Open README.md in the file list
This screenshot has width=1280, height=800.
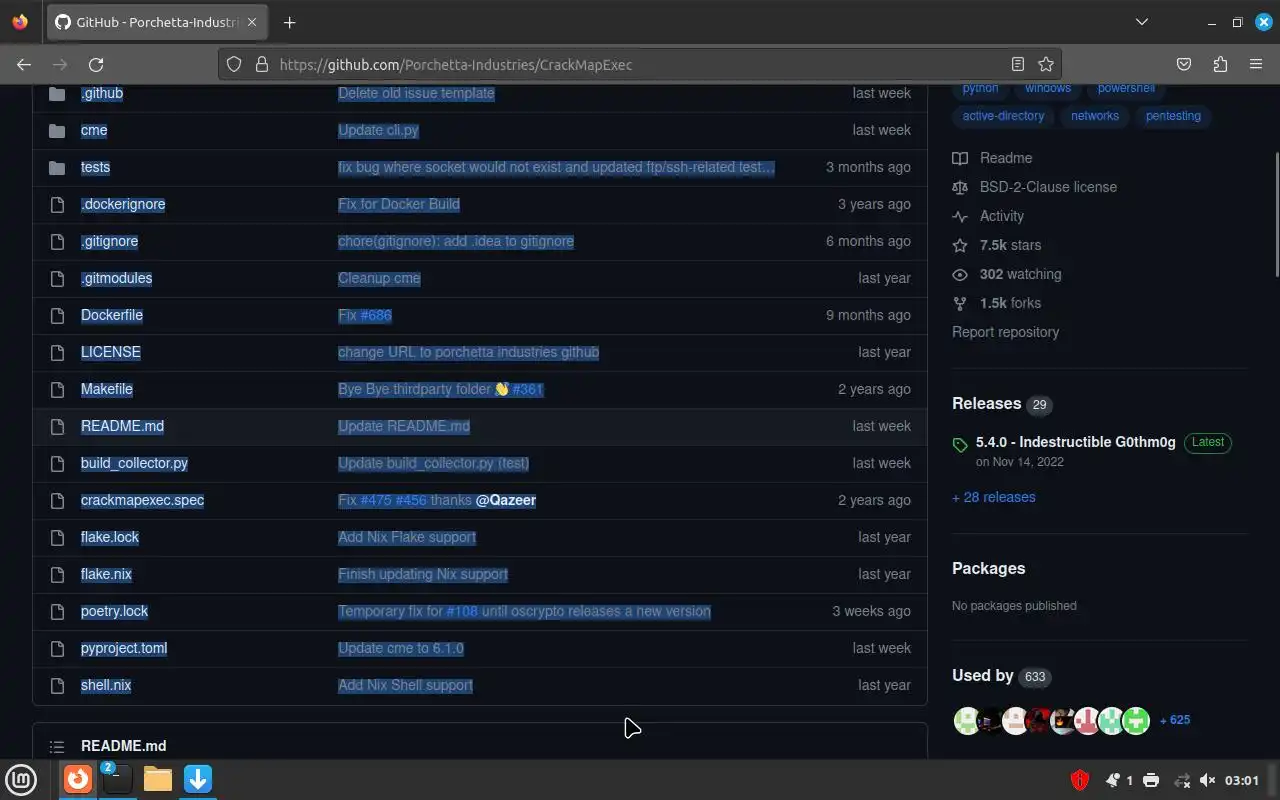pyautogui.click(x=123, y=426)
